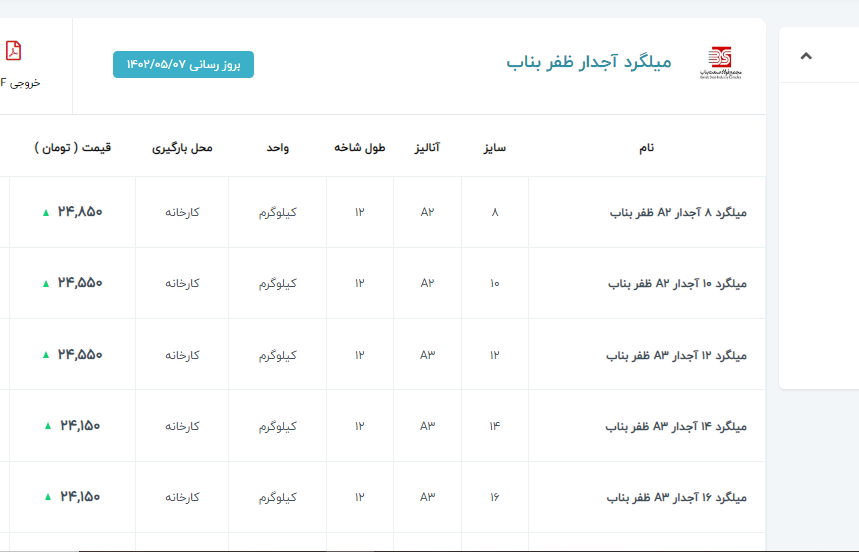Open the red PDF export icon
The height and width of the screenshot is (552, 859).
(14, 51)
